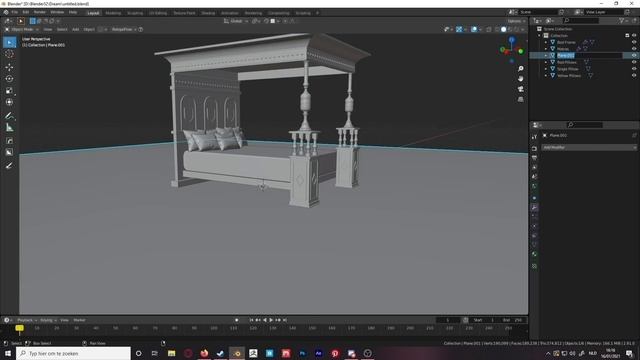Select solid viewport shading mode
This screenshot has height=360, width=640.
pos(503,29)
